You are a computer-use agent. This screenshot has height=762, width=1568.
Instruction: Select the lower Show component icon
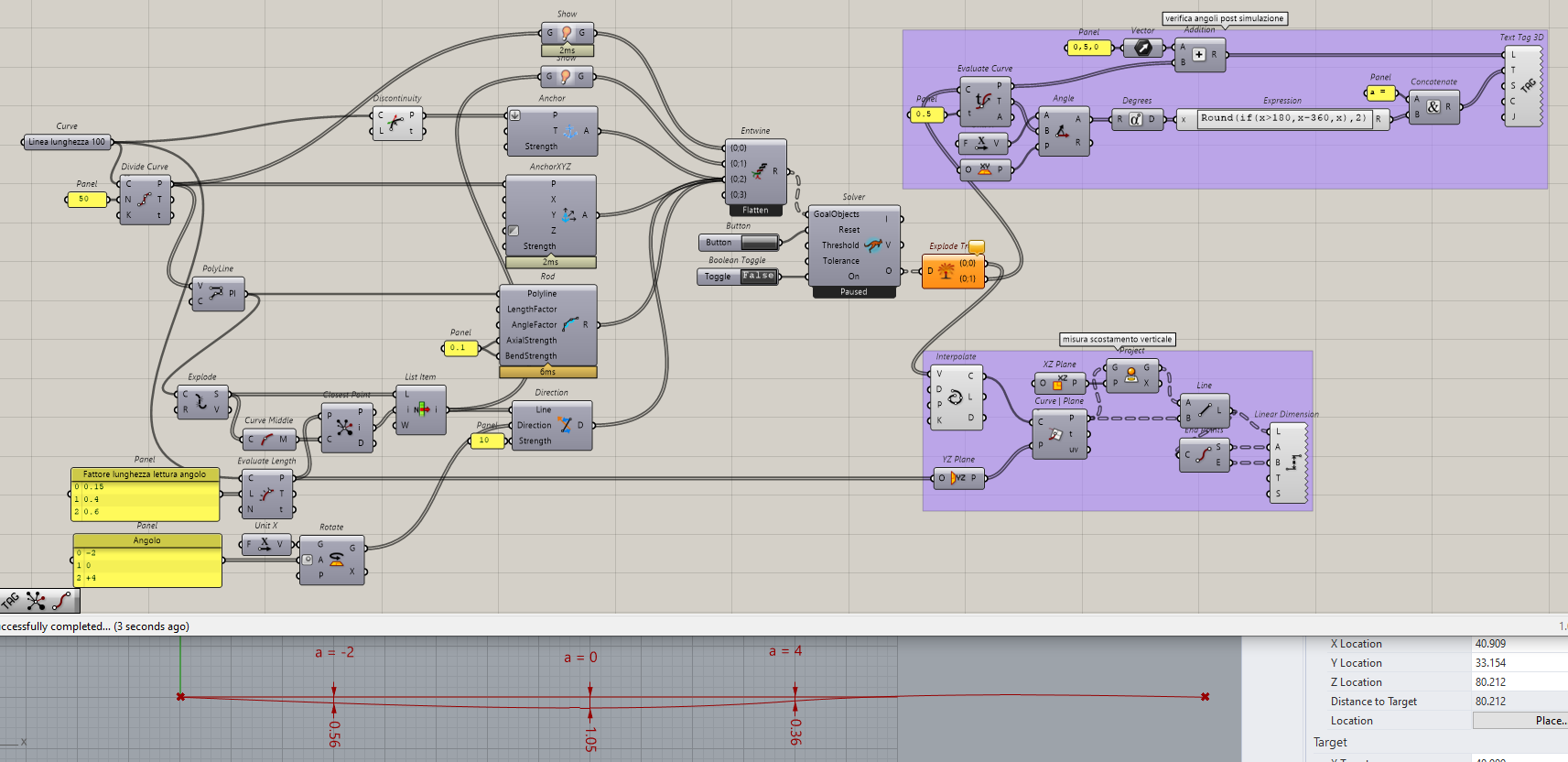[x=567, y=76]
